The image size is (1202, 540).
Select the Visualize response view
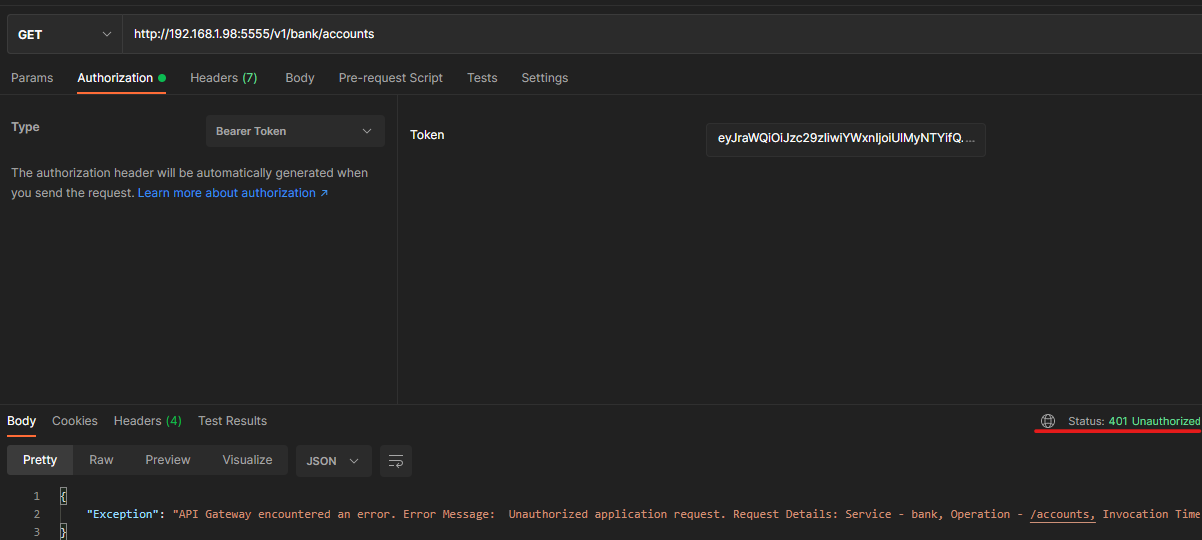(247, 460)
